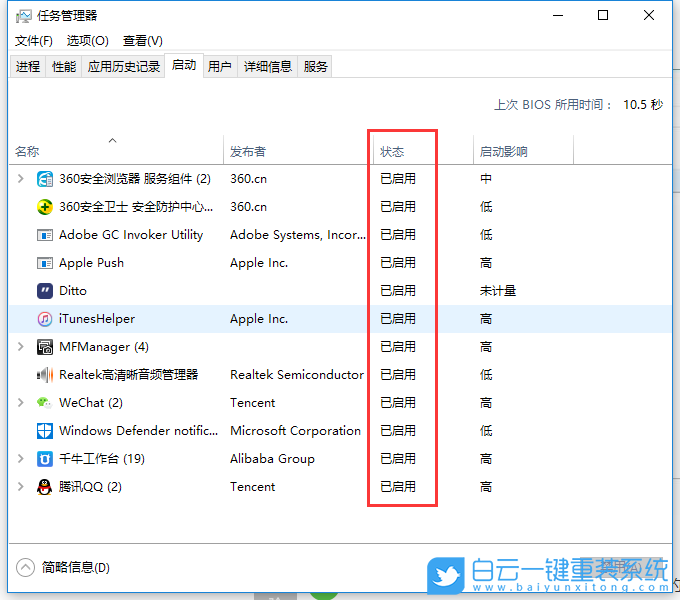Maximize the Task Manager window

603,16
